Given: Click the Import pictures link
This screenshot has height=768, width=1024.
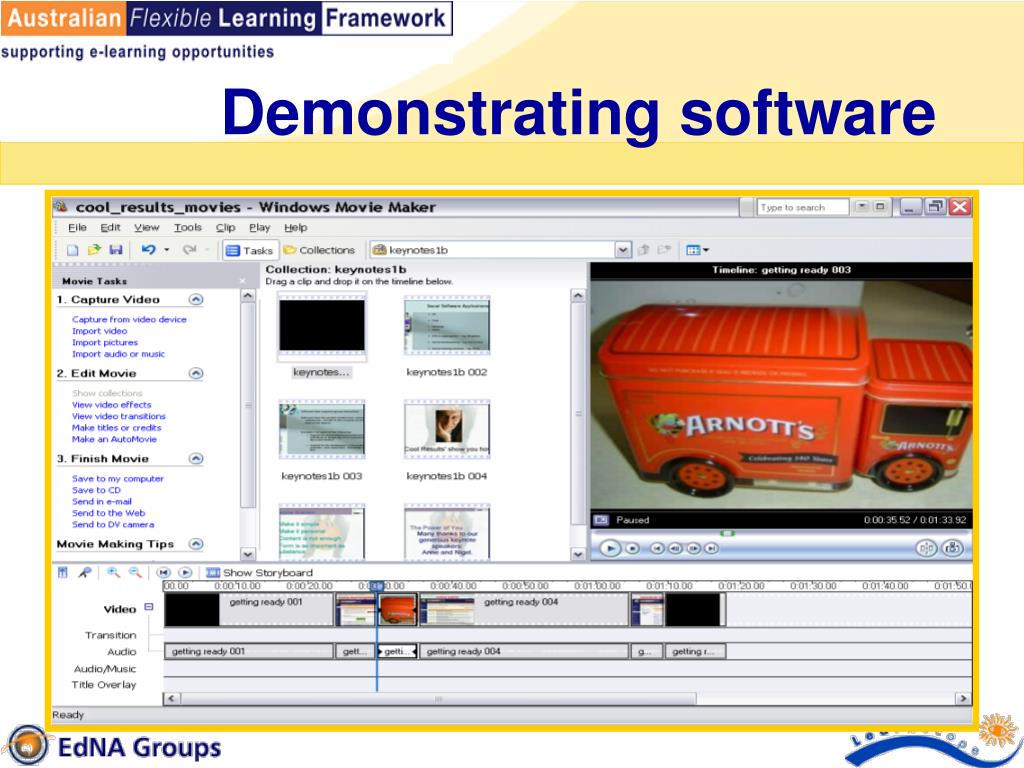Looking at the screenshot, I should pos(105,342).
